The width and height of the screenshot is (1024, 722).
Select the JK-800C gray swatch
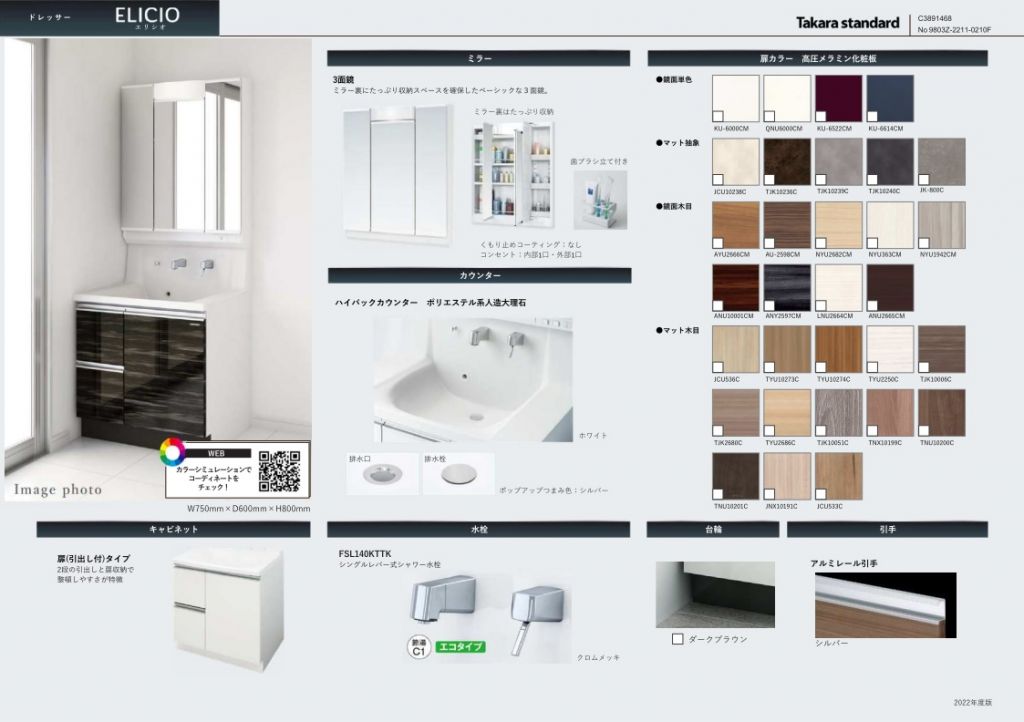click(942, 162)
